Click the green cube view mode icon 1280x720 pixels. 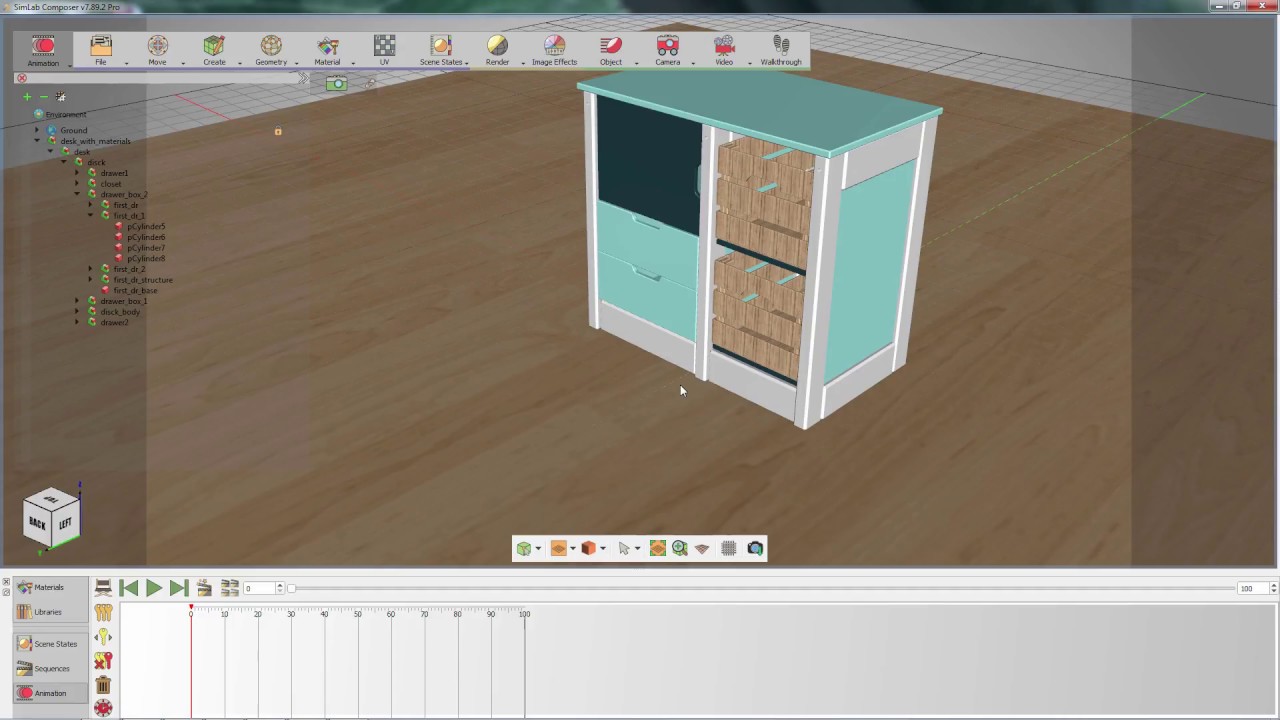[x=523, y=548]
